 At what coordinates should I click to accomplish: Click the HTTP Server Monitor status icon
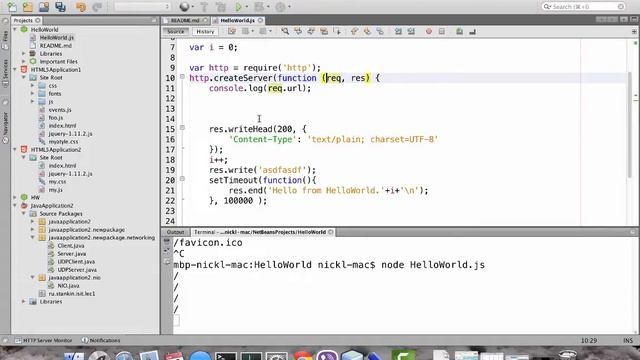[18, 340]
